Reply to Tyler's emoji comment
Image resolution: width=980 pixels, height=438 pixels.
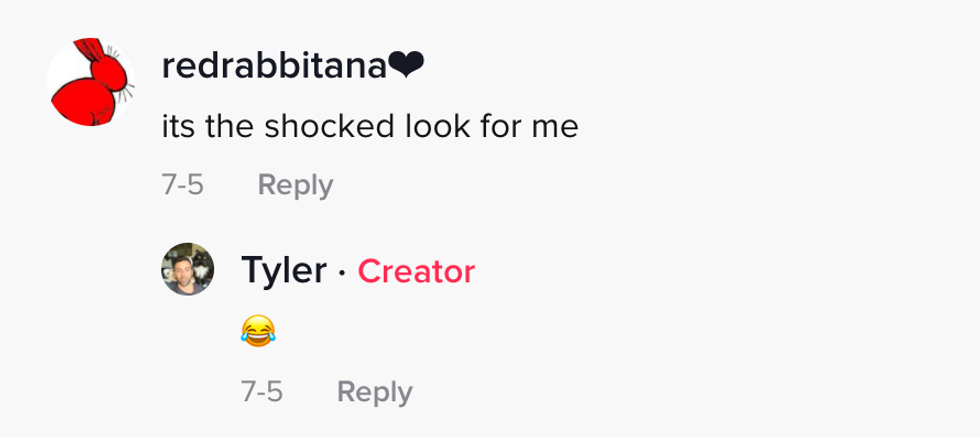(x=374, y=392)
